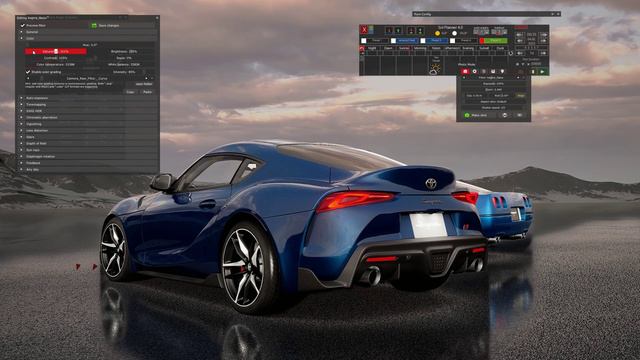Screen dimensions: 640x360
Task: Toggle Enable color grading checkbox
Action: pyautogui.click(x=28, y=72)
